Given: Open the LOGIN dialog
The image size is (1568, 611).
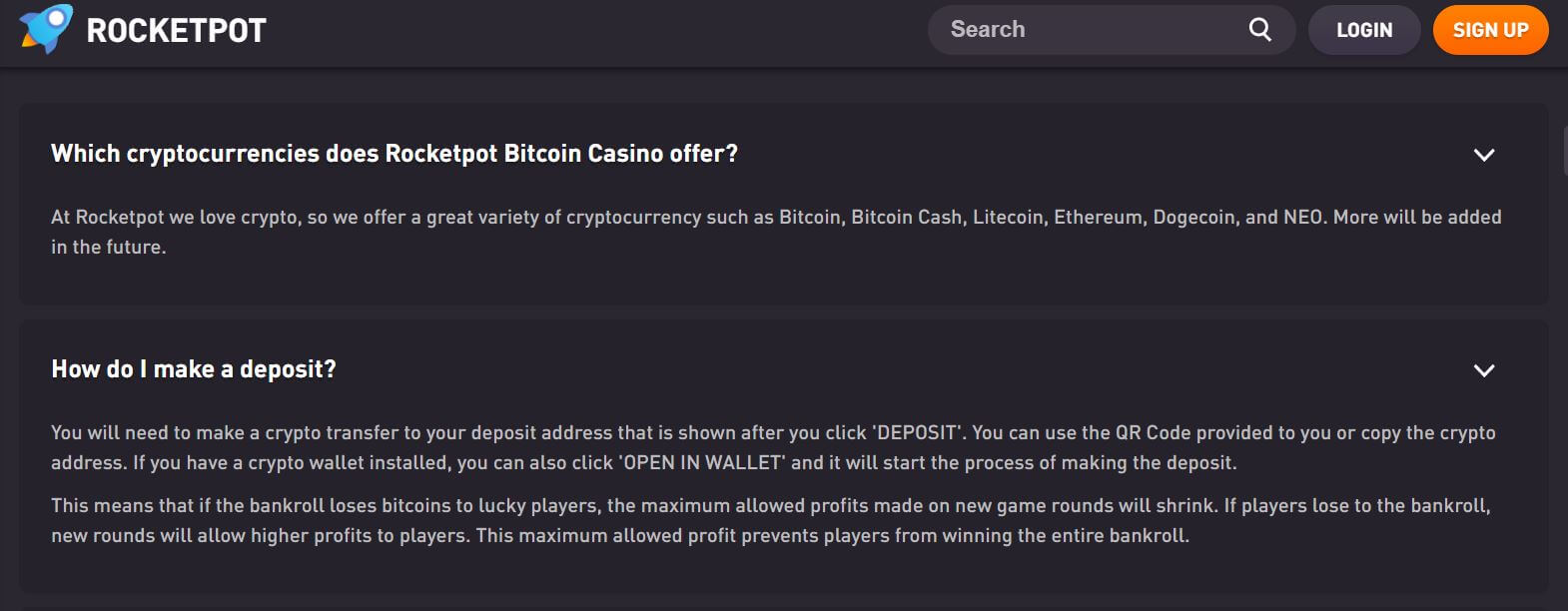Looking at the screenshot, I should click(x=1364, y=29).
